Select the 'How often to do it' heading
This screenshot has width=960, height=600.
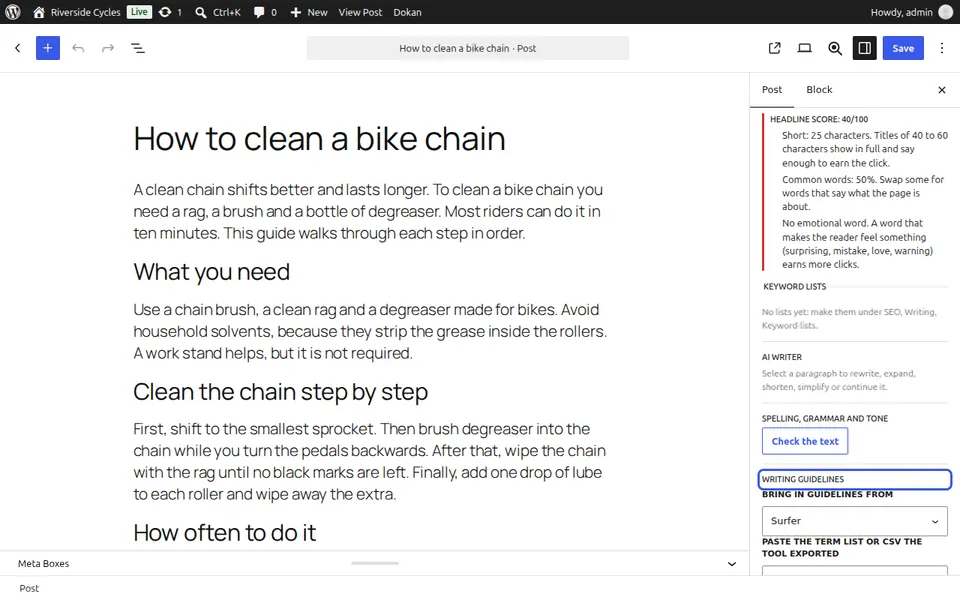click(x=225, y=533)
